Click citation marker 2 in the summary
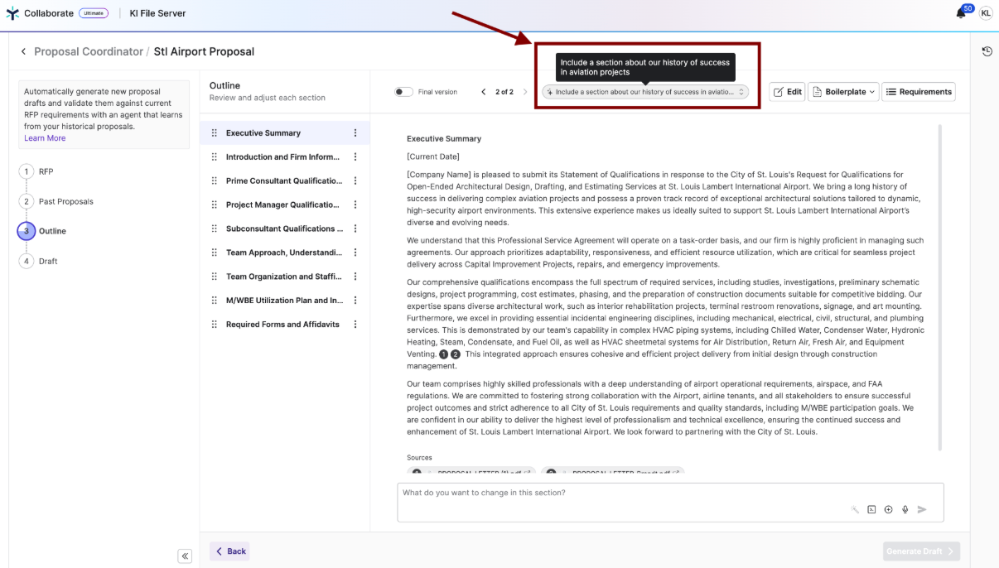 456,354
